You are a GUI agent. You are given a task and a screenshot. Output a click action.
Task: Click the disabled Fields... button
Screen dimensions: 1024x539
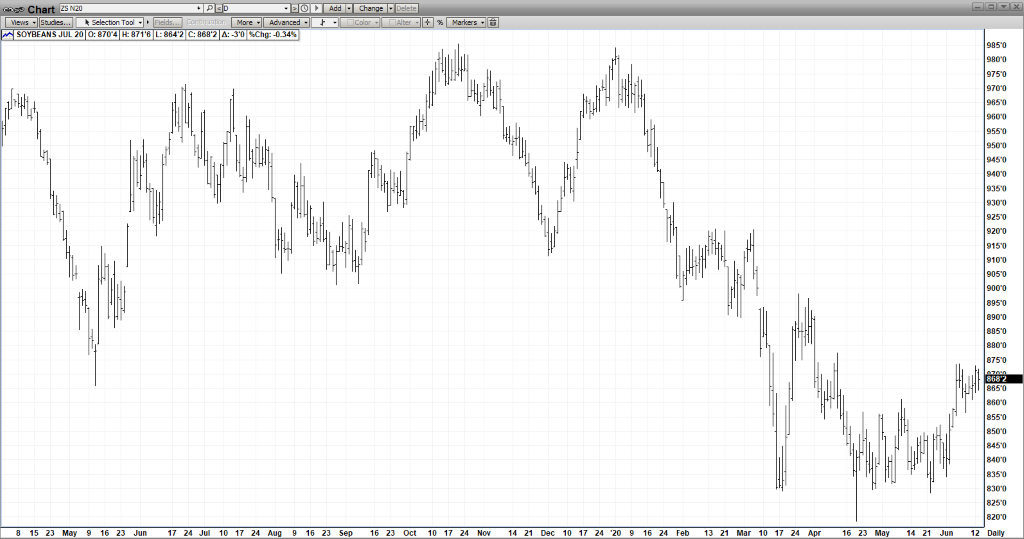pyautogui.click(x=167, y=22)
